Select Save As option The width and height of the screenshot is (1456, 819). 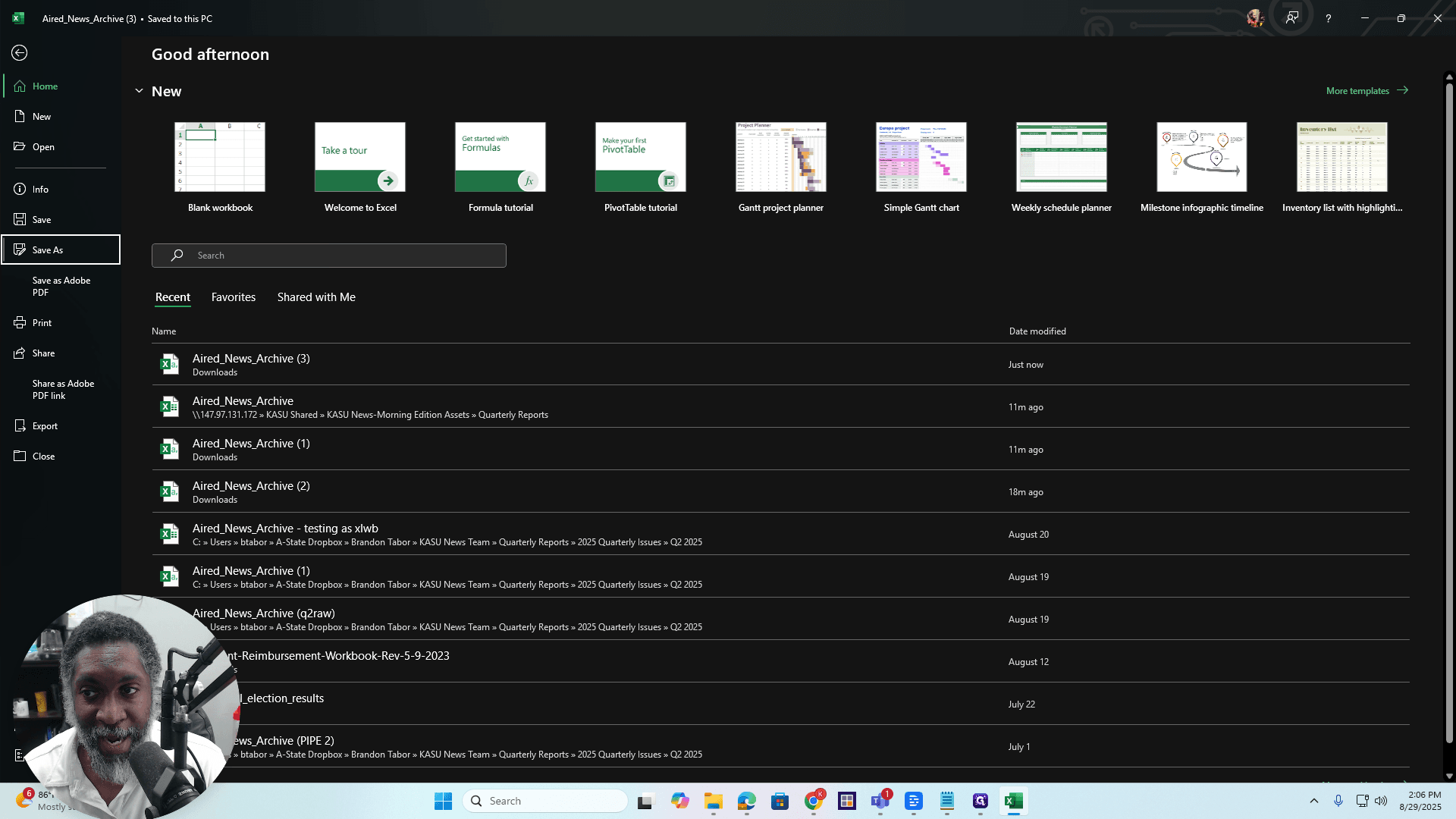61,249
